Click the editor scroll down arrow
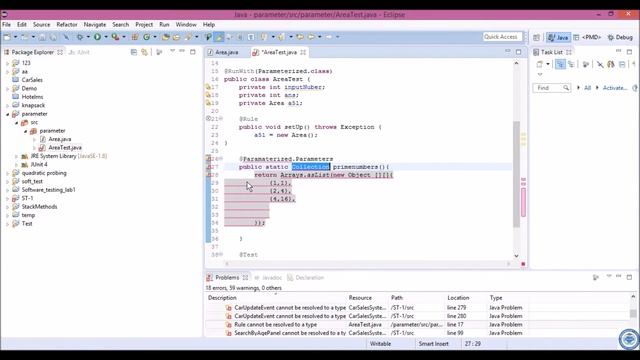This screenshot has height=360, width=640. coord(516,256)
